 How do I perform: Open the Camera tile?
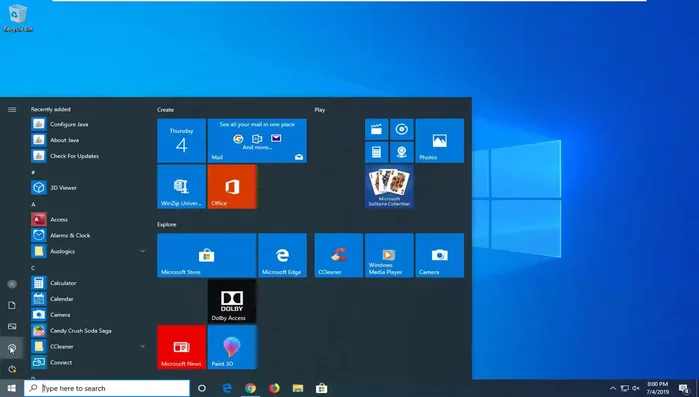[440, 255]
